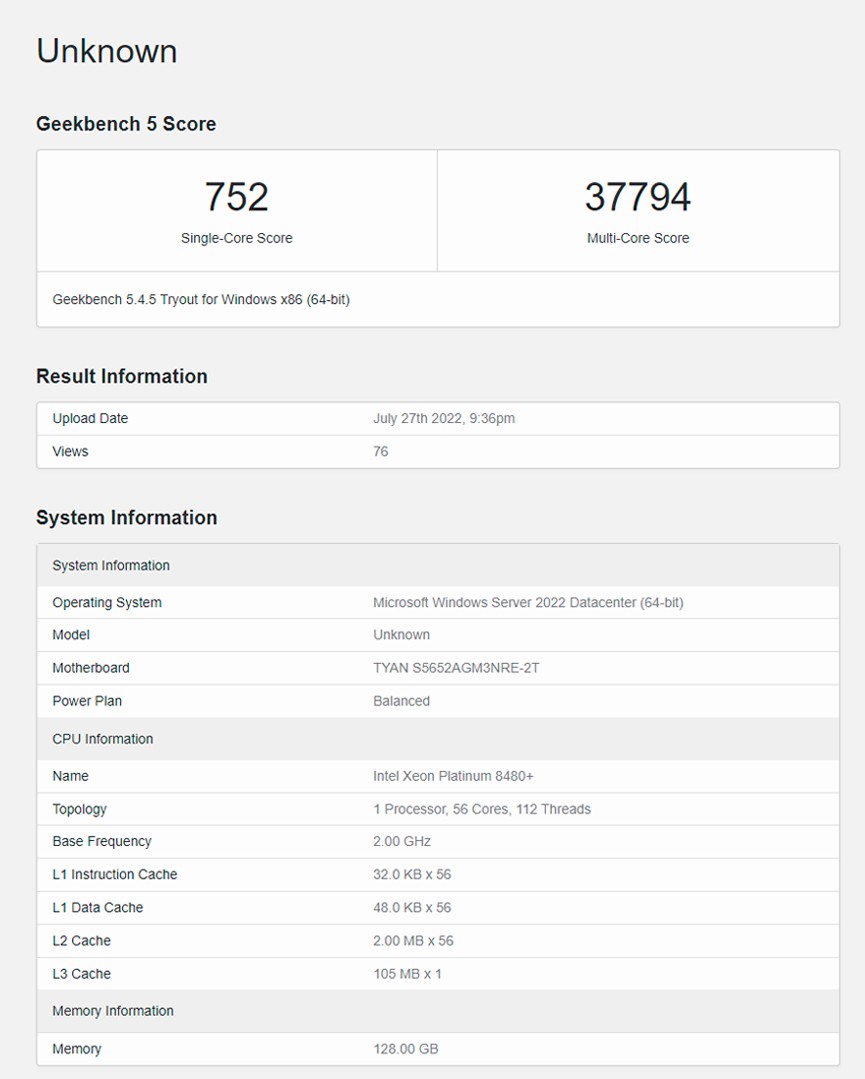Select the '48.0 KB x 56' cache value
This screenshot has width=865, height=1079.
[412, 908]
